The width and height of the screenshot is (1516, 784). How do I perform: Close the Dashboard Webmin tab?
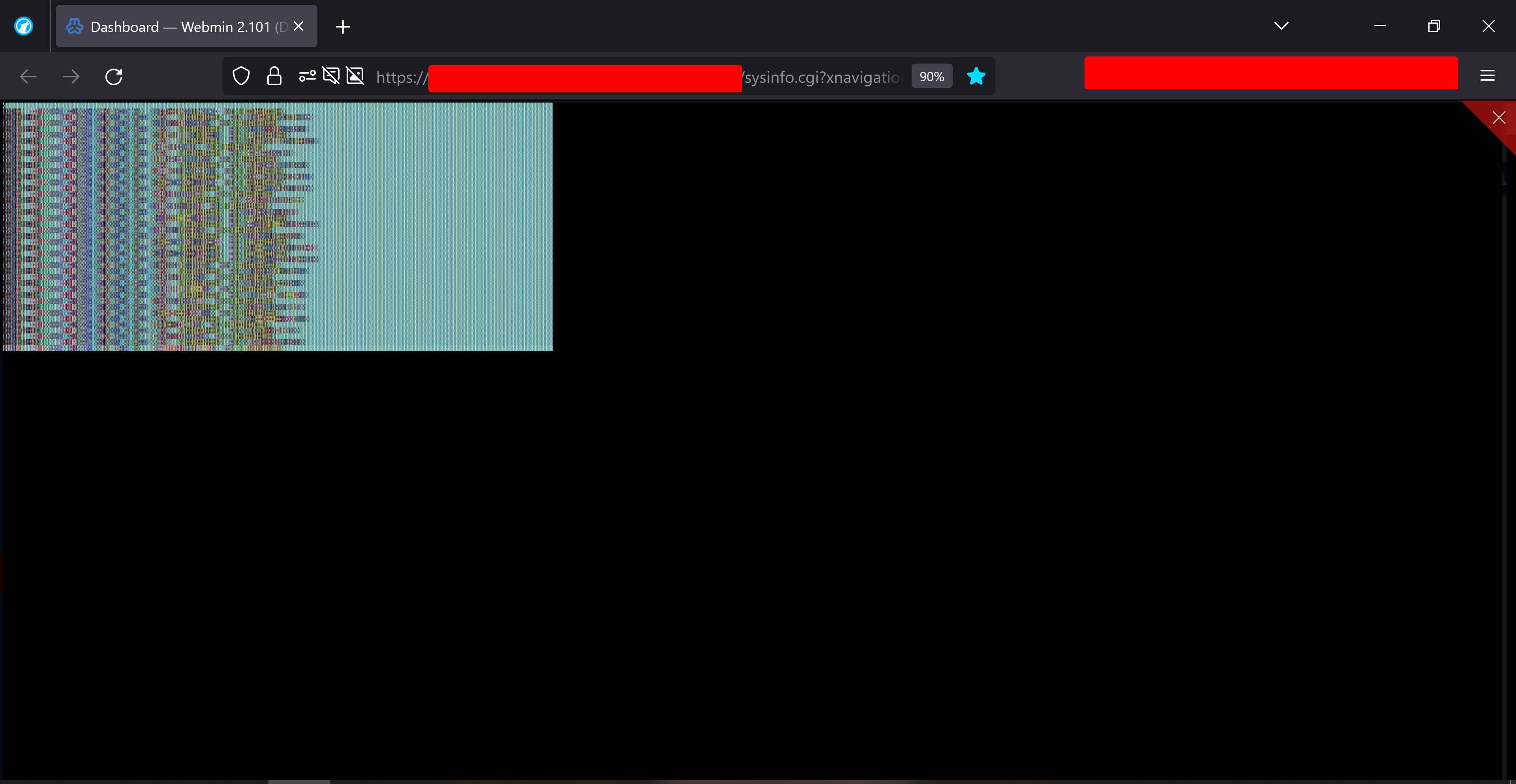pyautogui.click(x=298, y=26)
